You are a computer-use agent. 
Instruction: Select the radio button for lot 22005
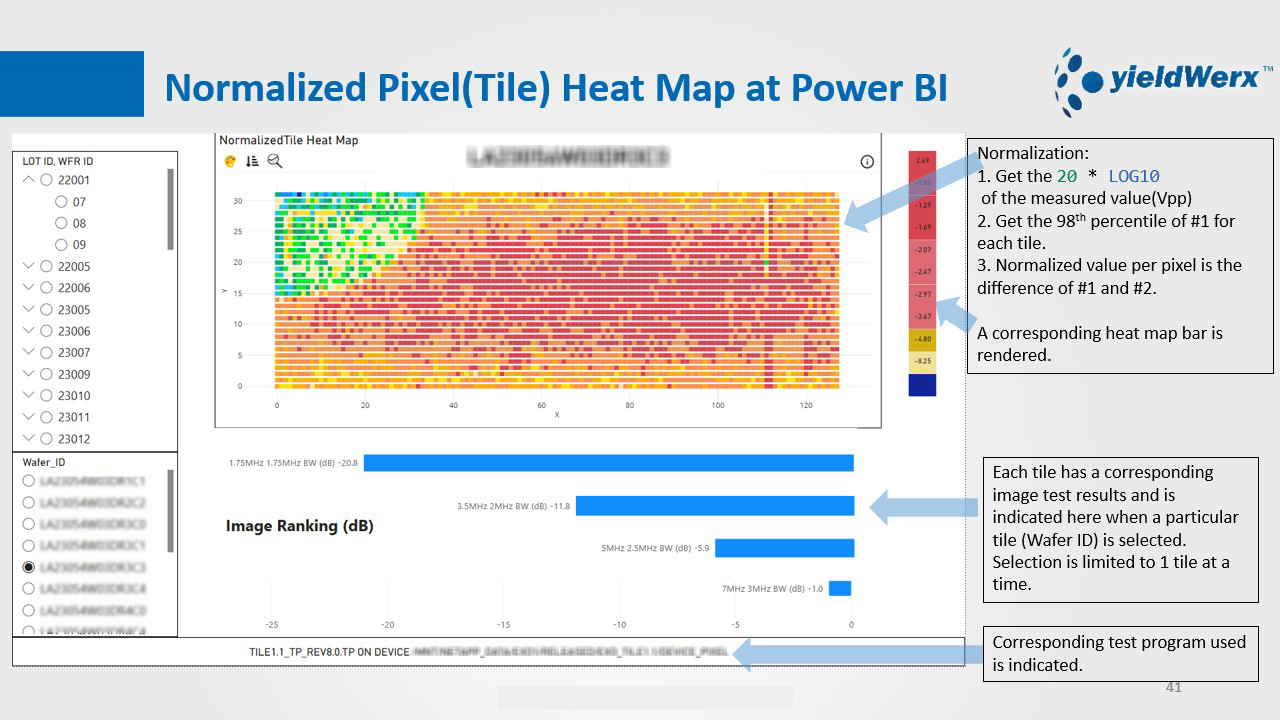46,267
